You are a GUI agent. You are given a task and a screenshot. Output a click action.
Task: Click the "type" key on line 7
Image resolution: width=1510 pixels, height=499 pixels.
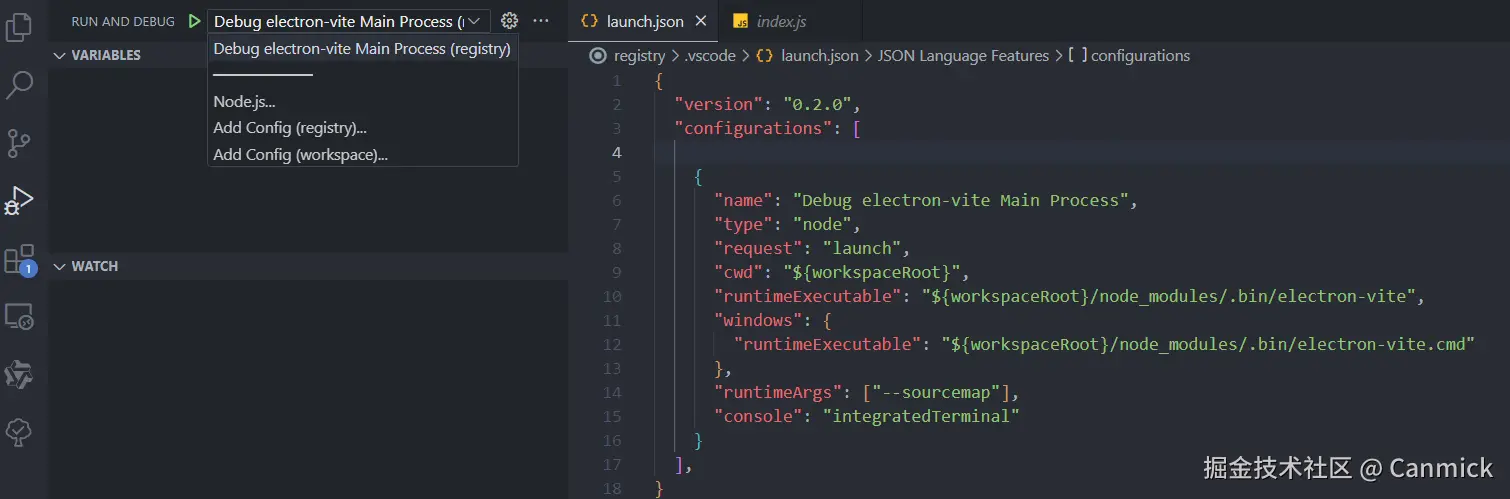pos(743,224)
